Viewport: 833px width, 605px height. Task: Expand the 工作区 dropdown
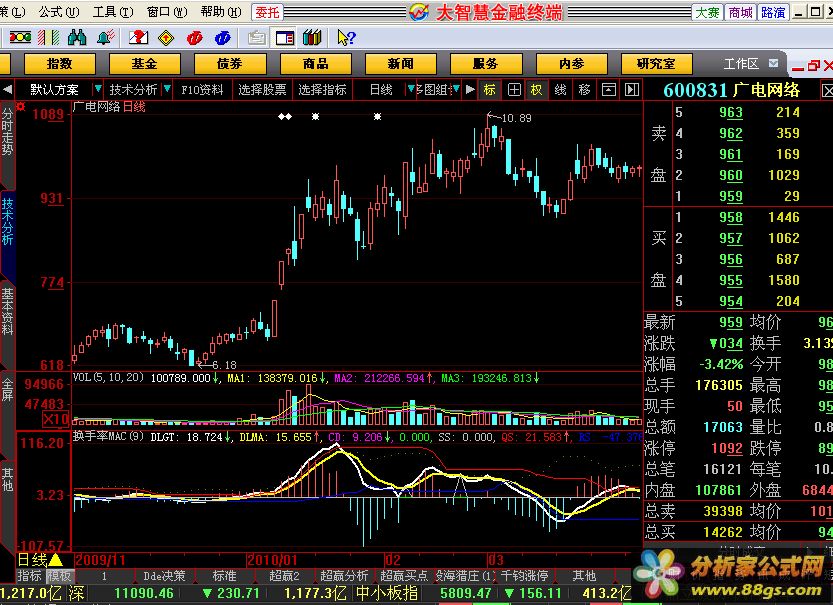pyautogui.click(x=774, y=63)
